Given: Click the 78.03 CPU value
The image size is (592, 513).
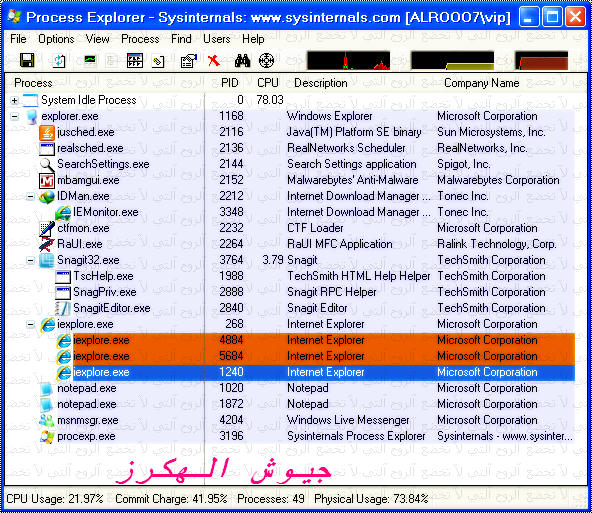Looking at the screenshot, I should 270,100.
